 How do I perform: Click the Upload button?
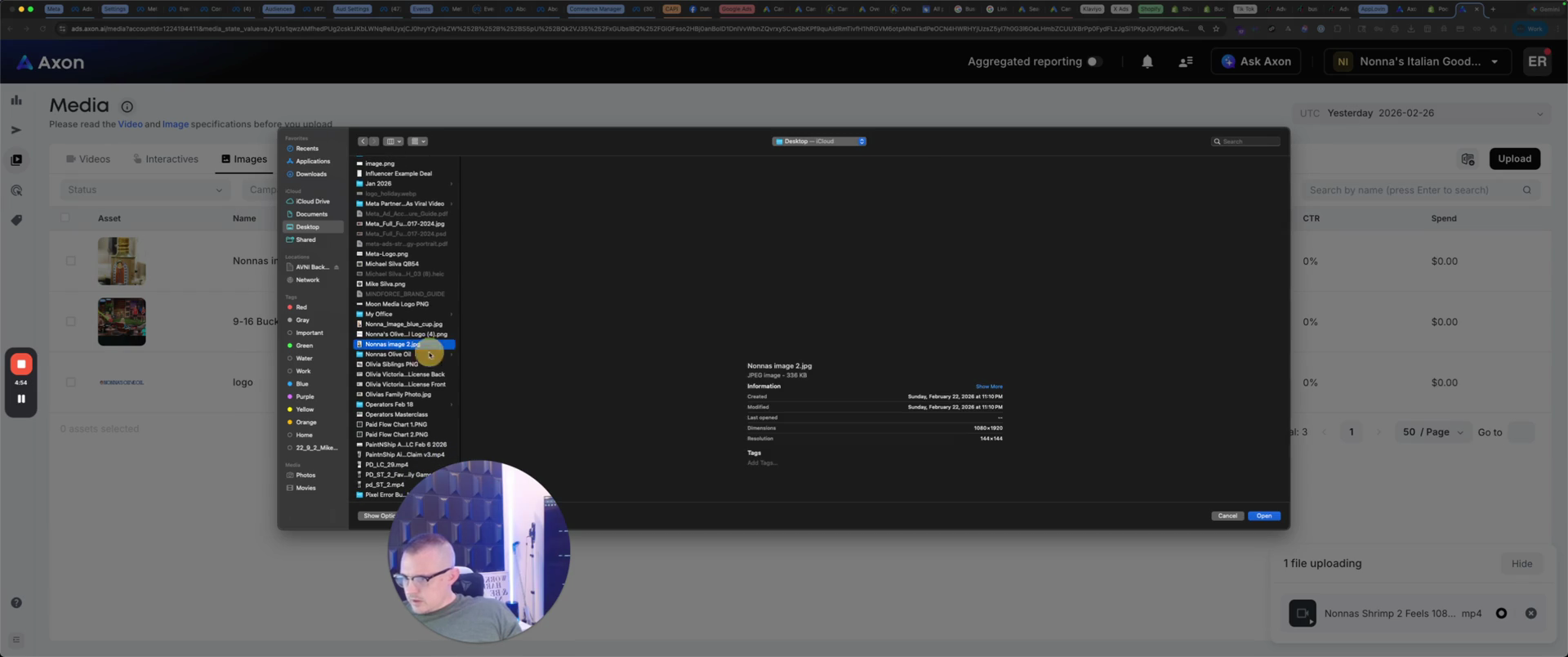point(1514,159)
